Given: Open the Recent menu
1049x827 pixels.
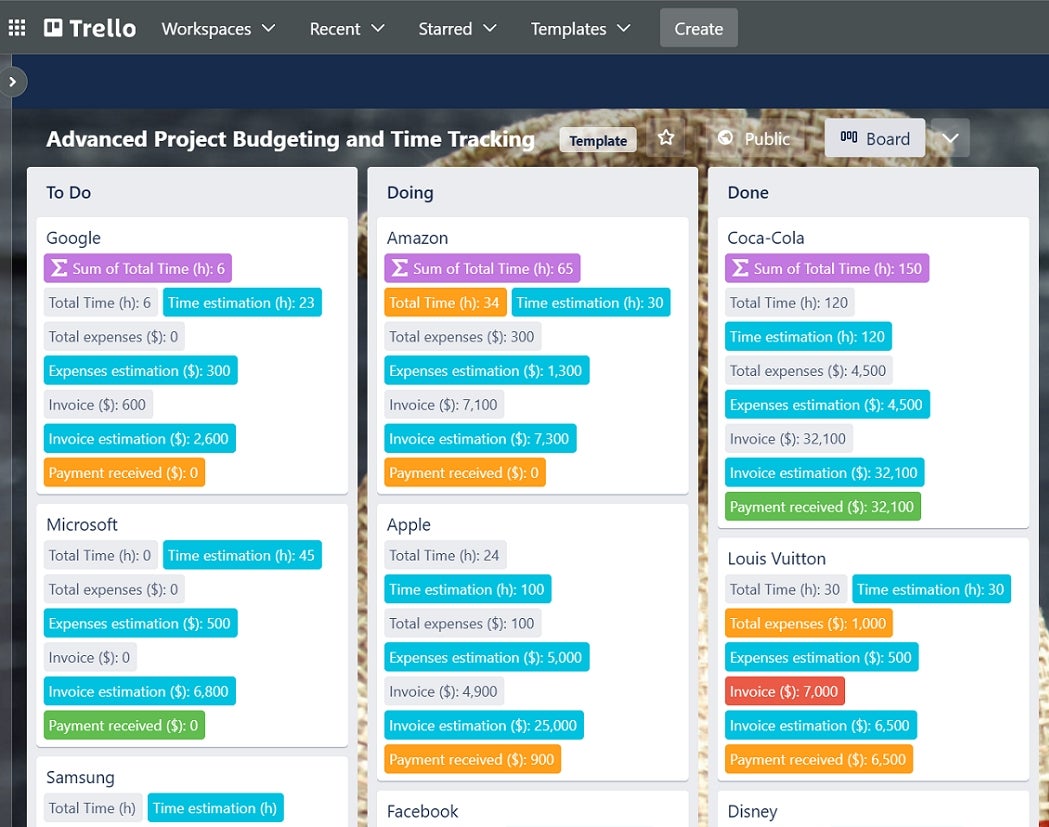Looking at the screenshot, I should (346, 28).
